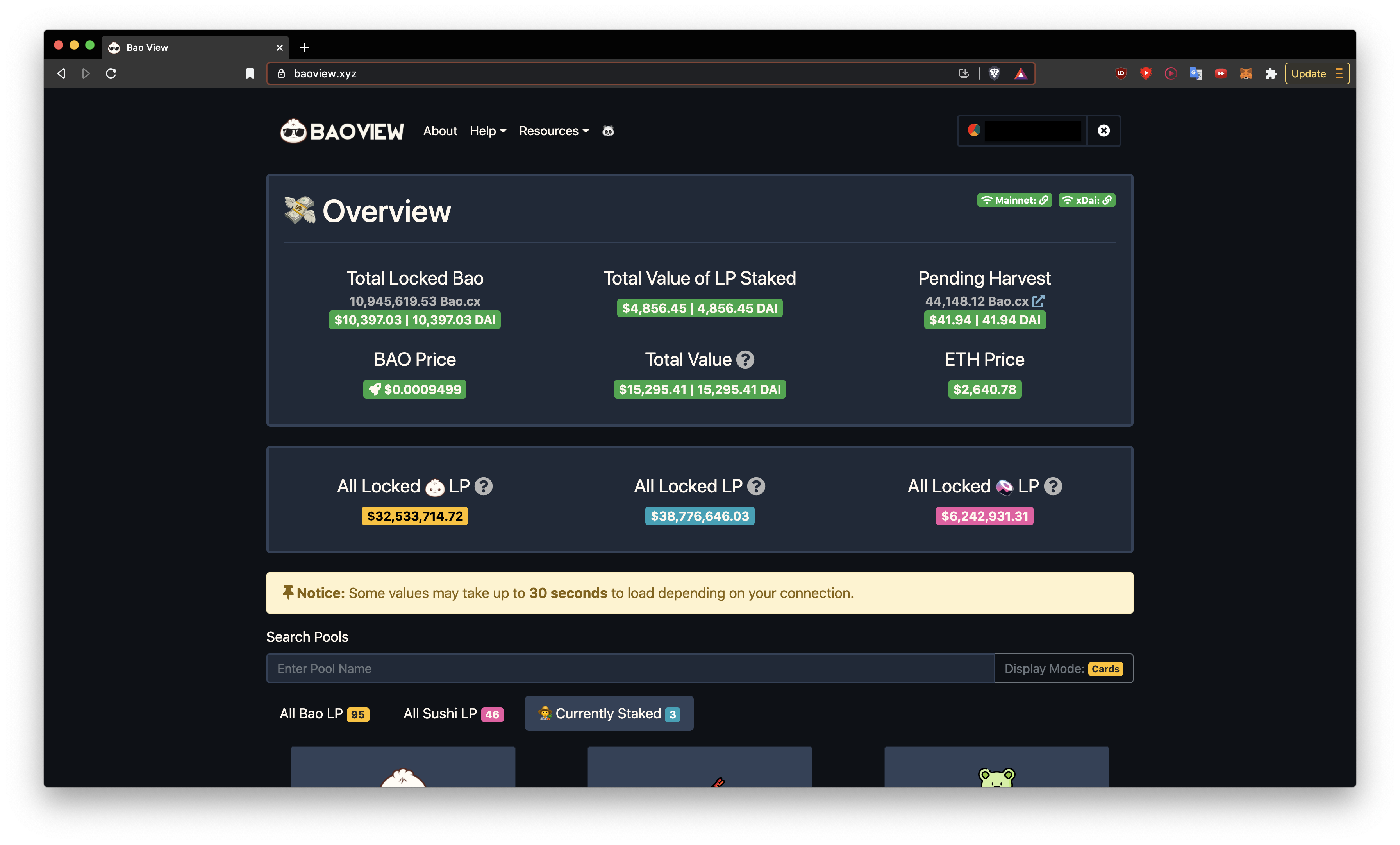Switch to the All Bao LP tab

(x=324, y=714)
